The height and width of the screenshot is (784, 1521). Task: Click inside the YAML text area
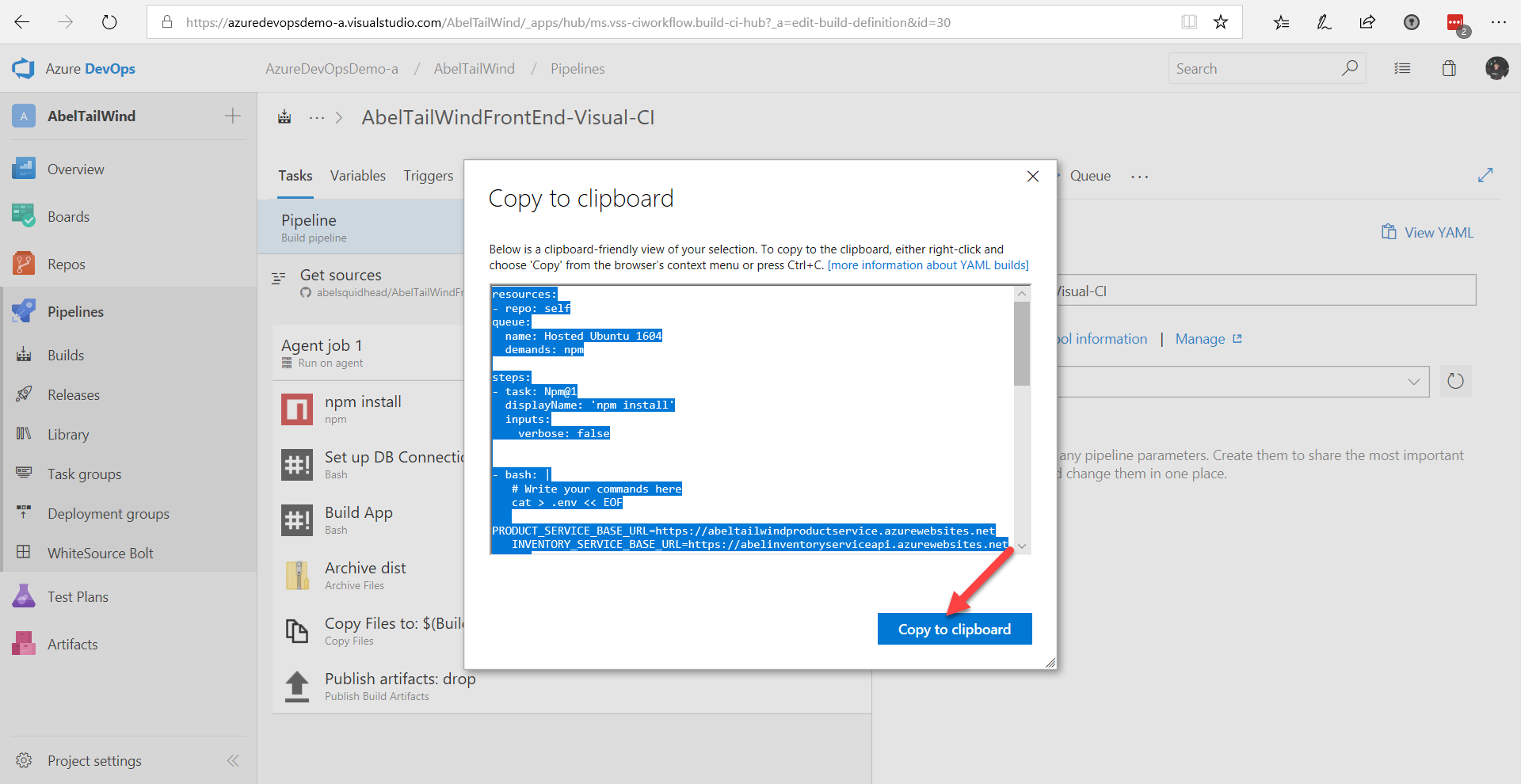coord(752,420)
